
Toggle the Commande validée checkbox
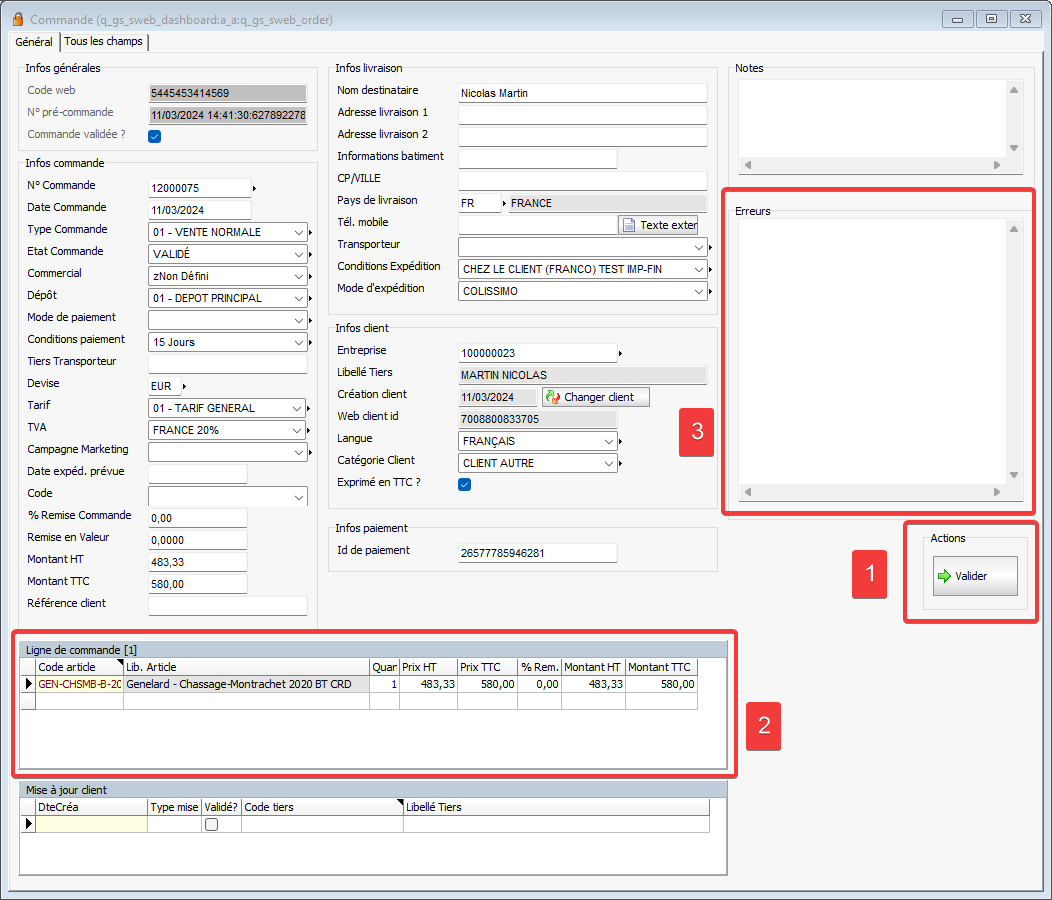pos(155,137)
